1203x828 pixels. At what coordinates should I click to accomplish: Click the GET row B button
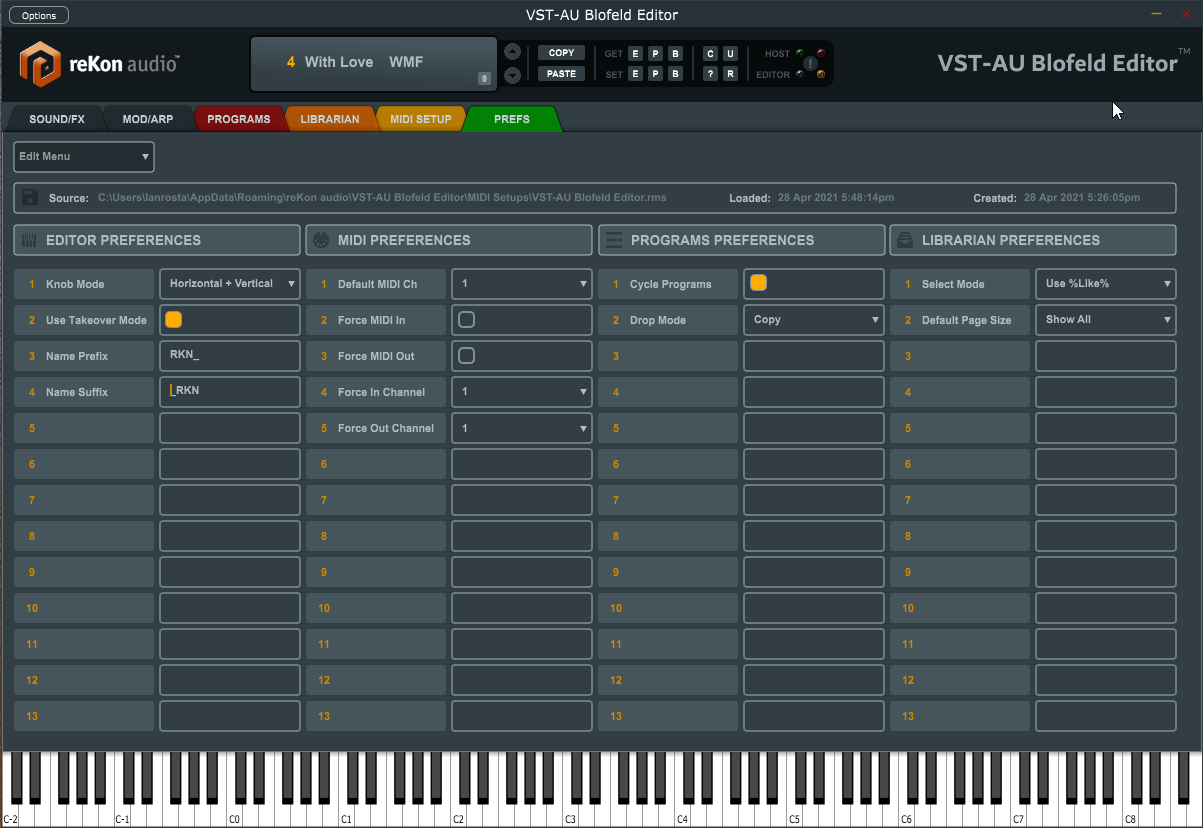675,53
